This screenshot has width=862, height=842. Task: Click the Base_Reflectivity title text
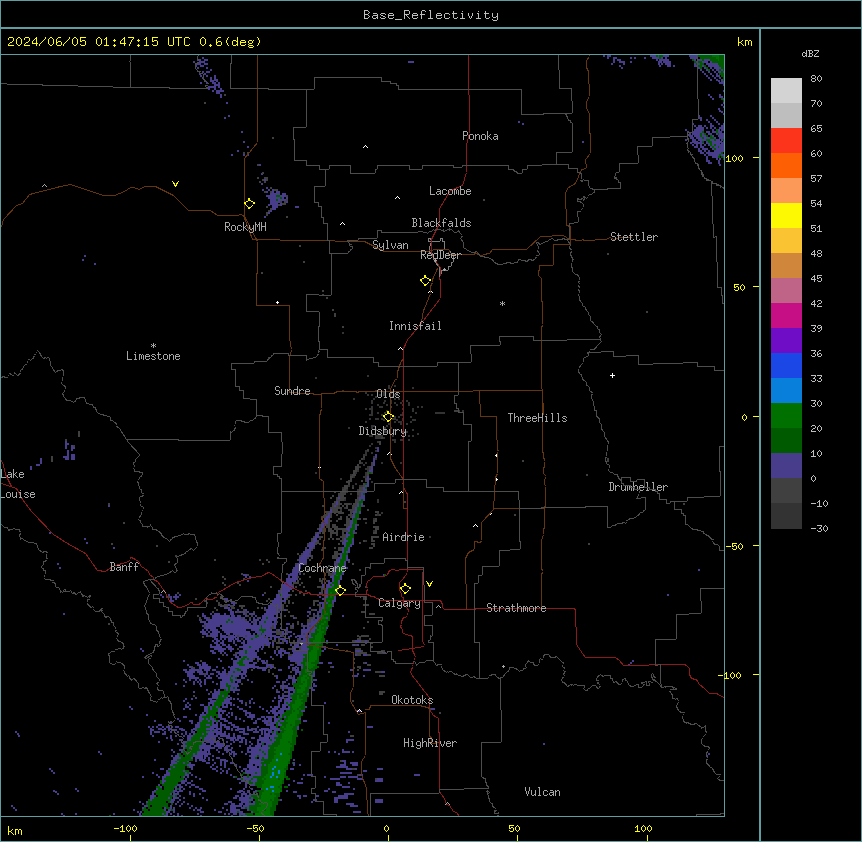pos(431,15)
